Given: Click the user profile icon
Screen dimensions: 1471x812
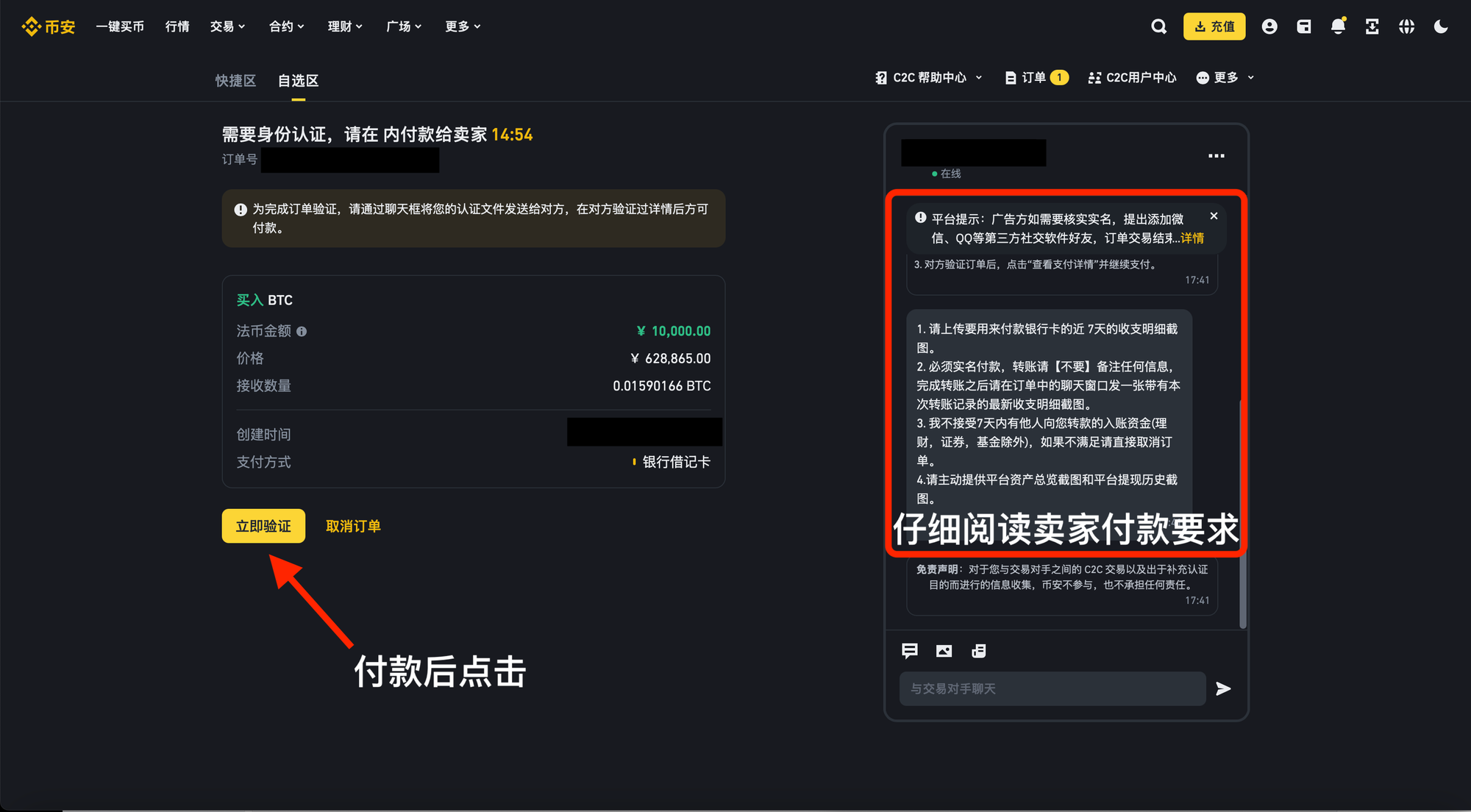Looking at the screenshot, I should [x=1269, y=26].
